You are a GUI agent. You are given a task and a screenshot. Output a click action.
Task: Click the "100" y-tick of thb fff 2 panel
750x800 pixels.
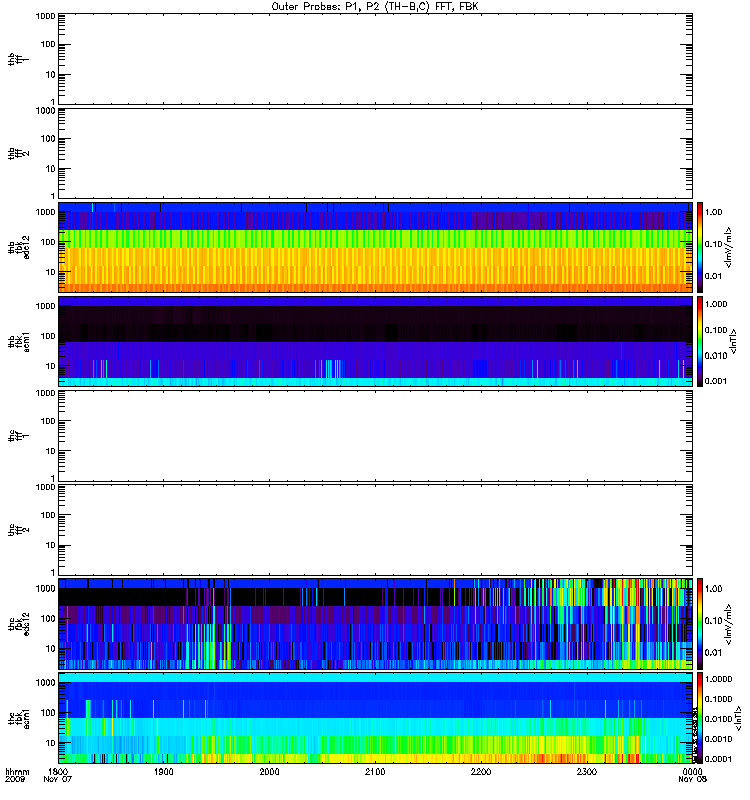coord(48,139)
